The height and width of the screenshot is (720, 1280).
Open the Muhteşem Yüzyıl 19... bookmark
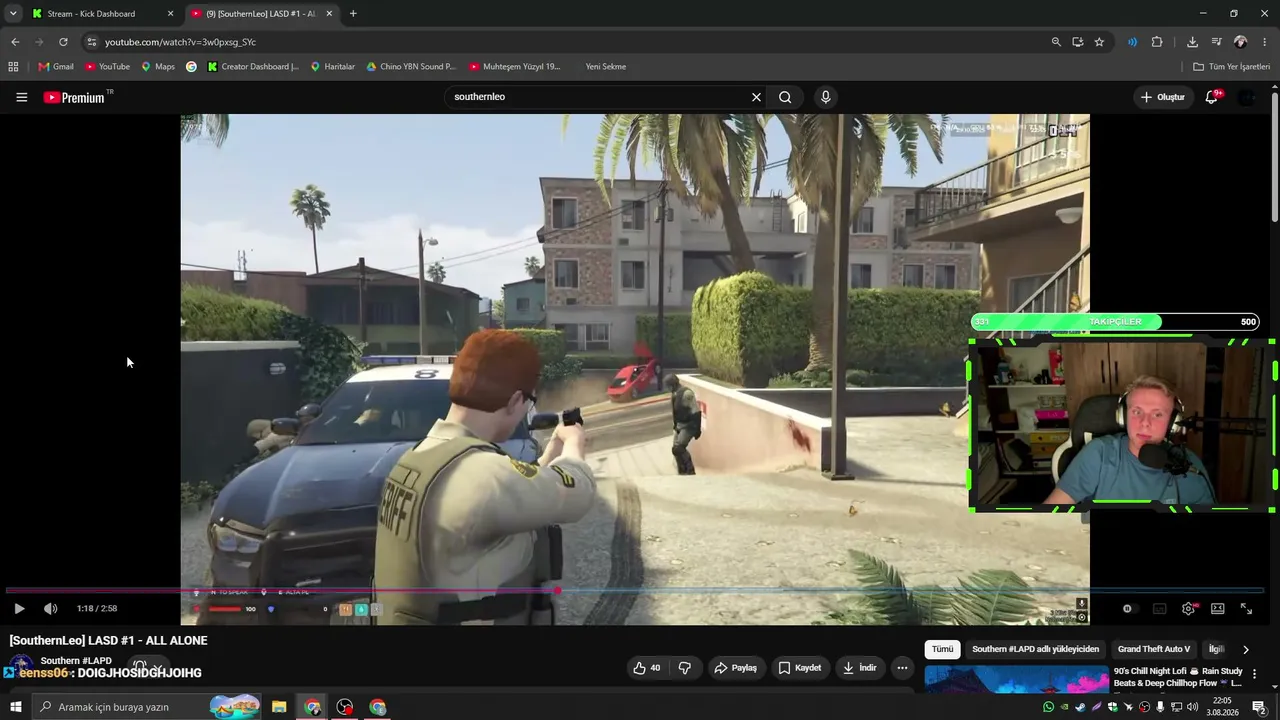click(x=515, y=67)
